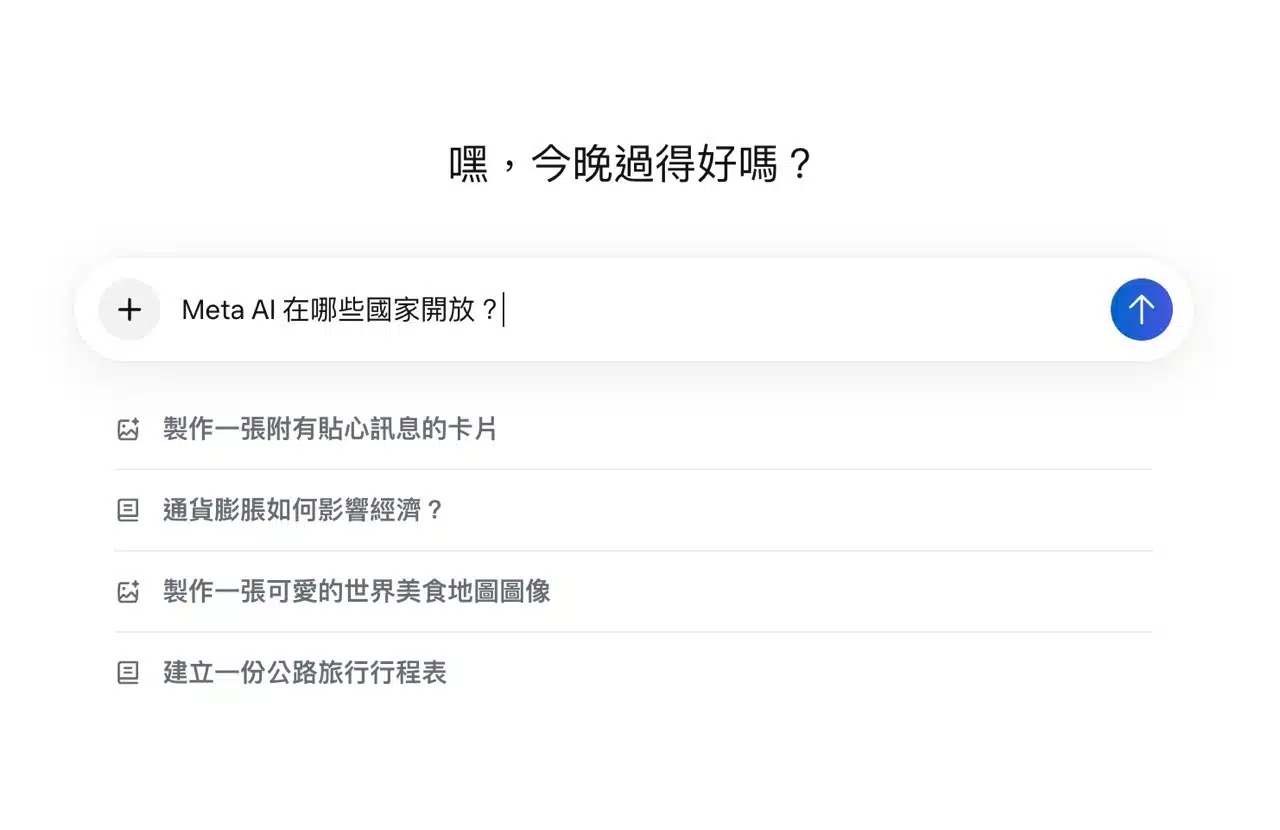Click image icon beside 世界美食地圖圖像 suggestion
1280x830 pixels.
pyautogui.click(x=128, y=592)
